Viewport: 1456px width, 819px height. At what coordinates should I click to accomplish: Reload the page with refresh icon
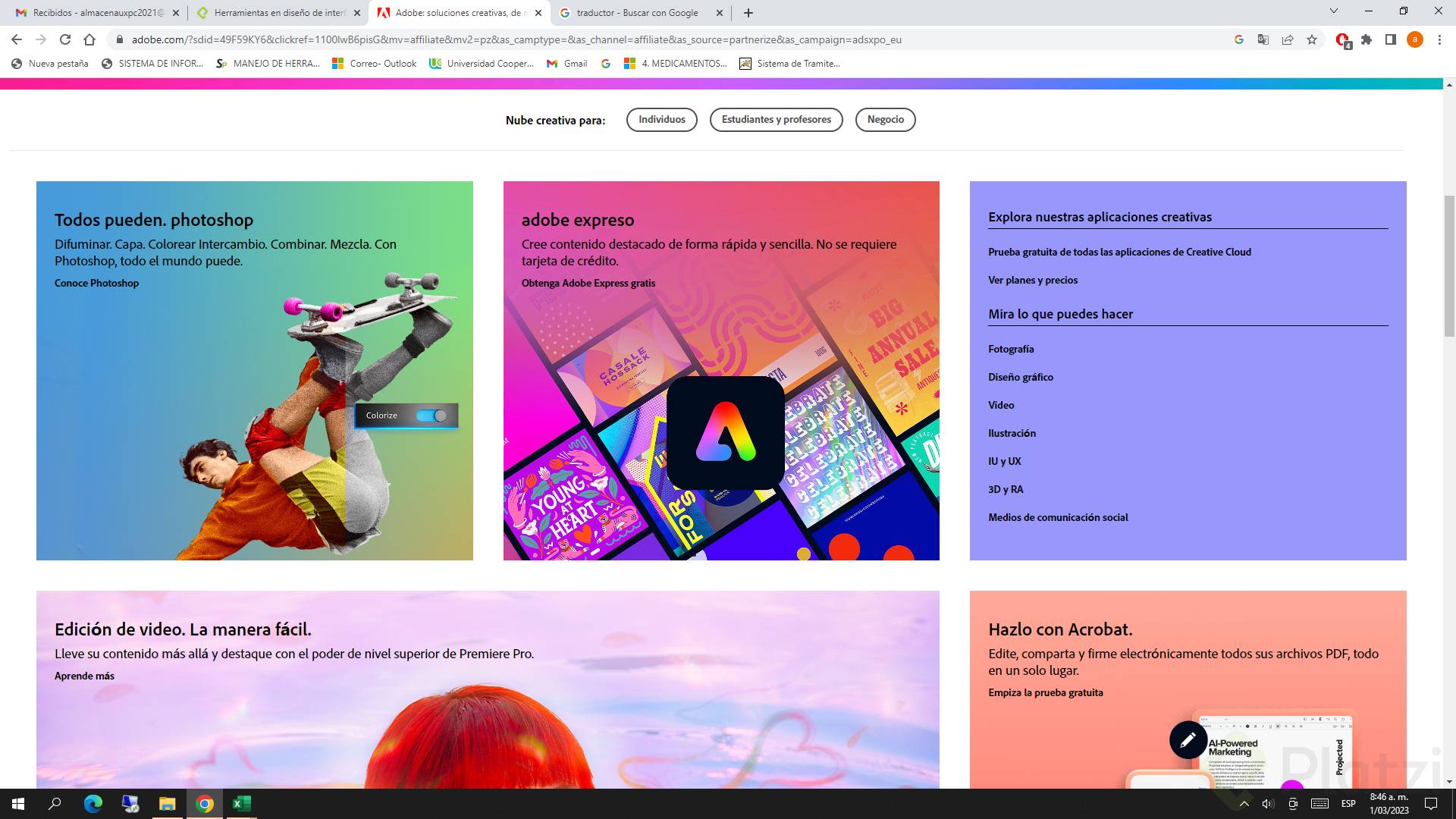65,39
